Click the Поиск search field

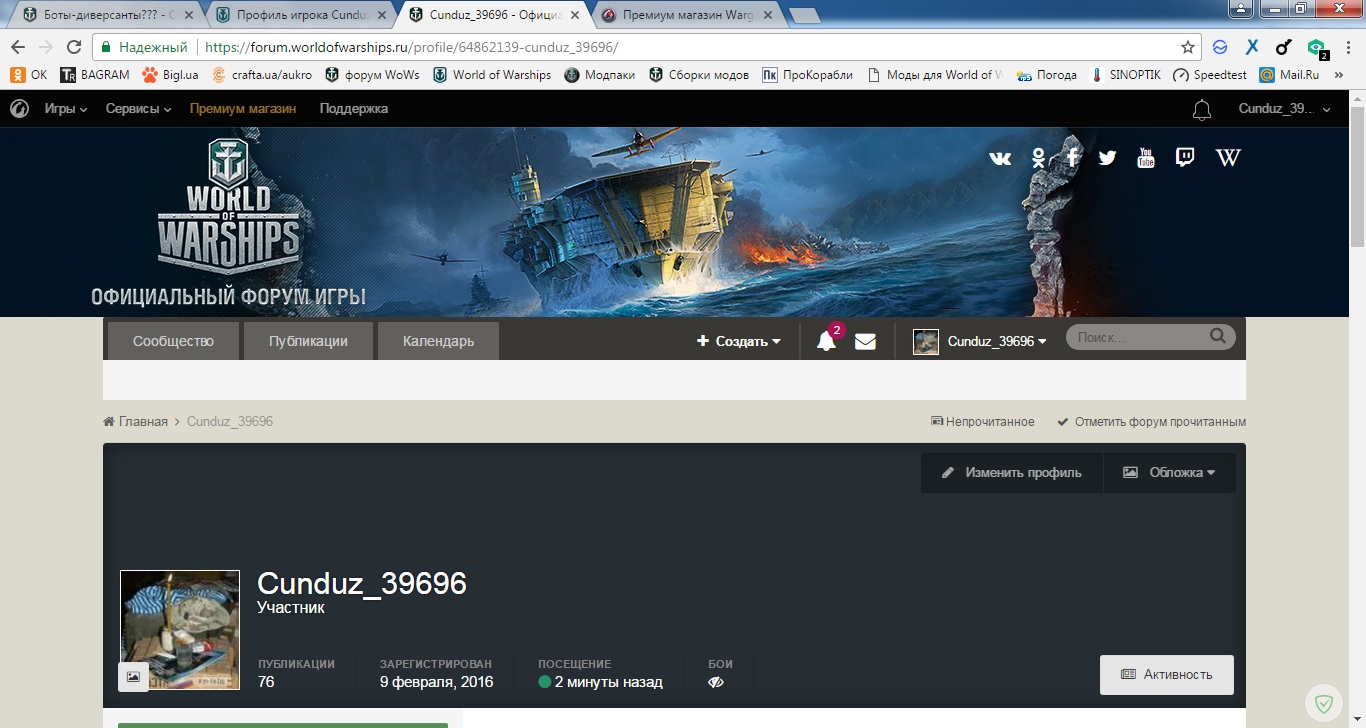click(1138, 338)
